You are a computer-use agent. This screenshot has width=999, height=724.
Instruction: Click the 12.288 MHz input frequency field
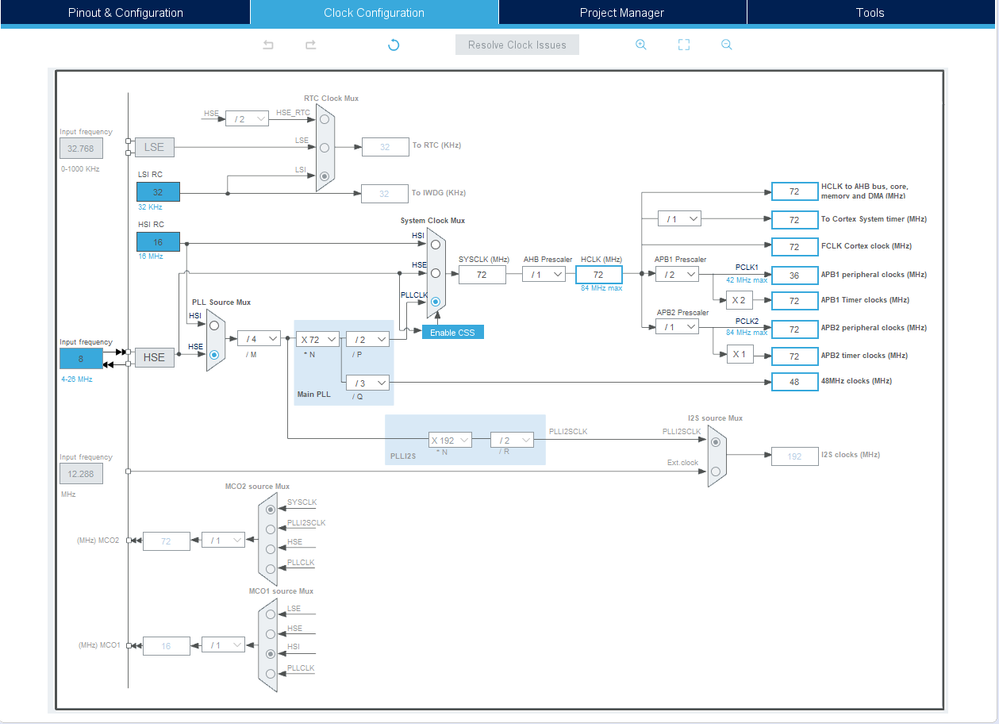pos(81,474)
